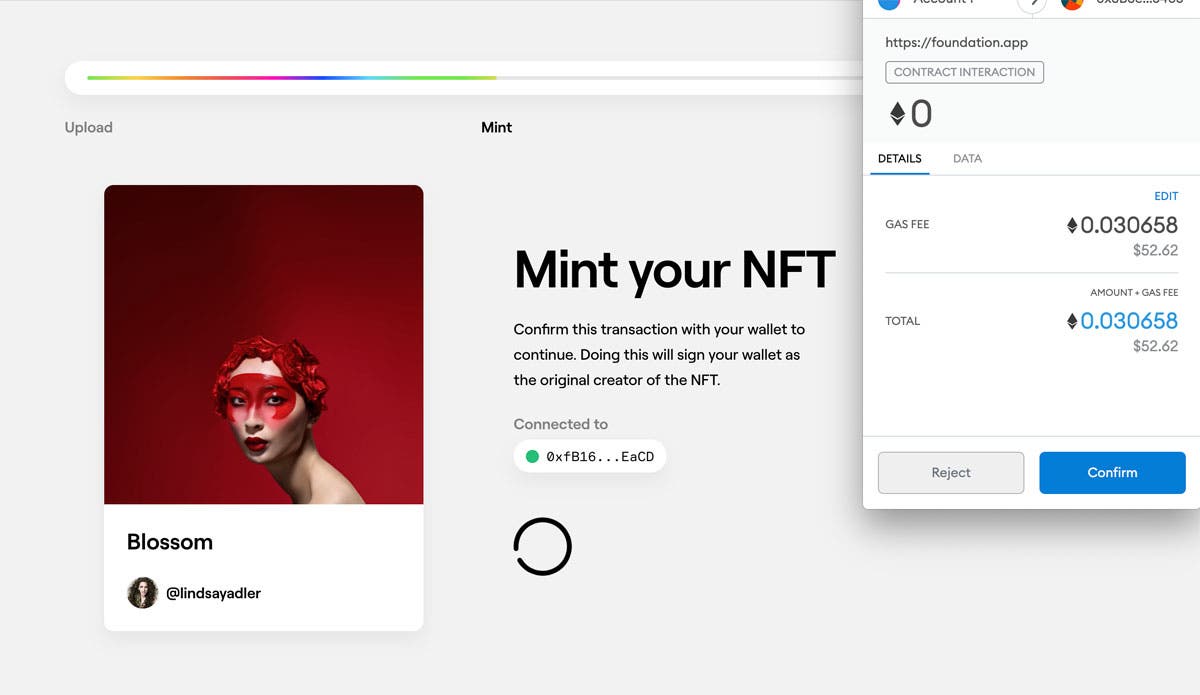Viewport: 1200px width, 695px height.
Task: Reject the MetaMask transaction
Action: tap(951, 473)
